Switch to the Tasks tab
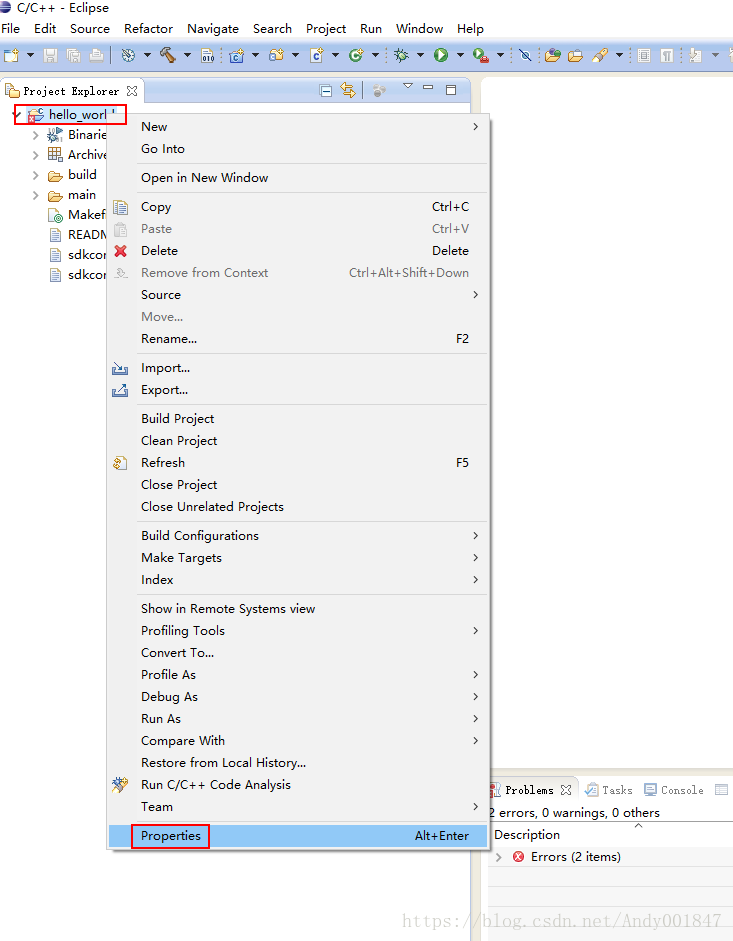The image size is (733, 941). [x=609, y=790]
